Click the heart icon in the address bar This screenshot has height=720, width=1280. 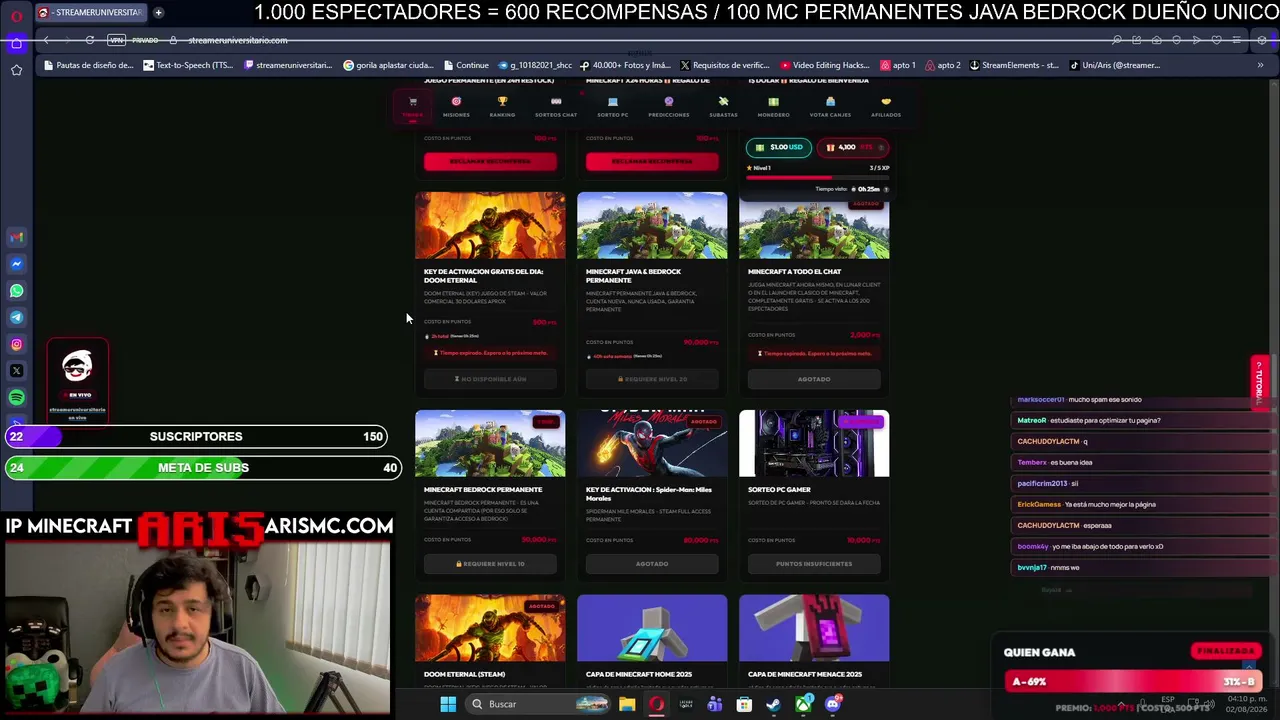1216,40
